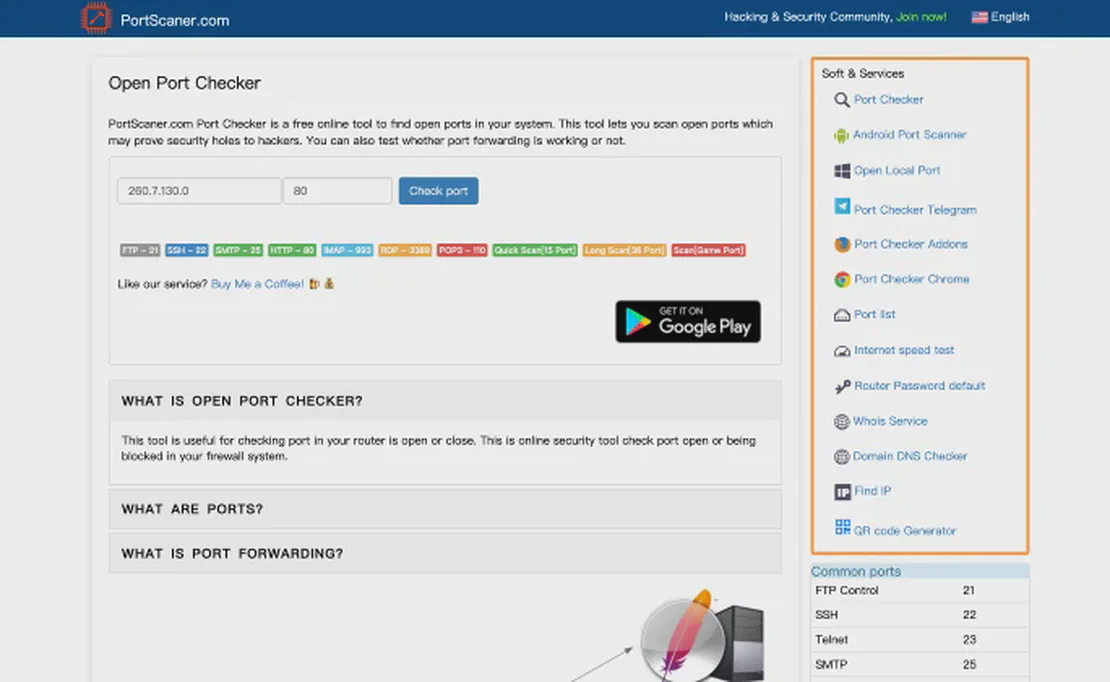Click the Router Password default key icon

tap(842, 386)
